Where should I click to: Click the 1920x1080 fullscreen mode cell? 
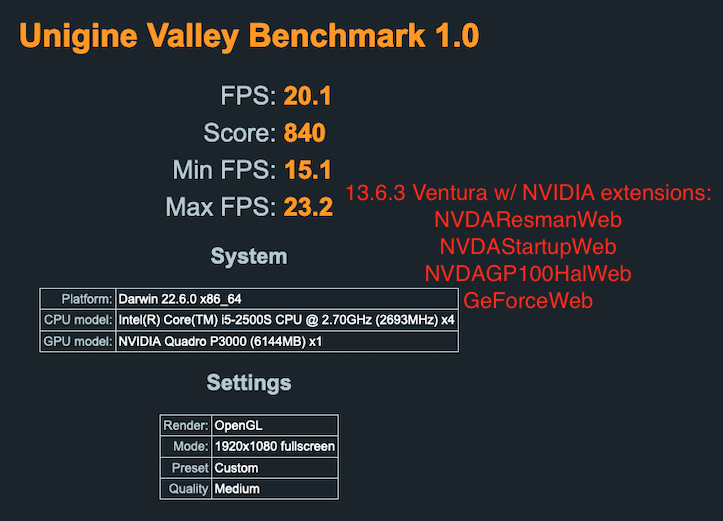click(275, 446)
